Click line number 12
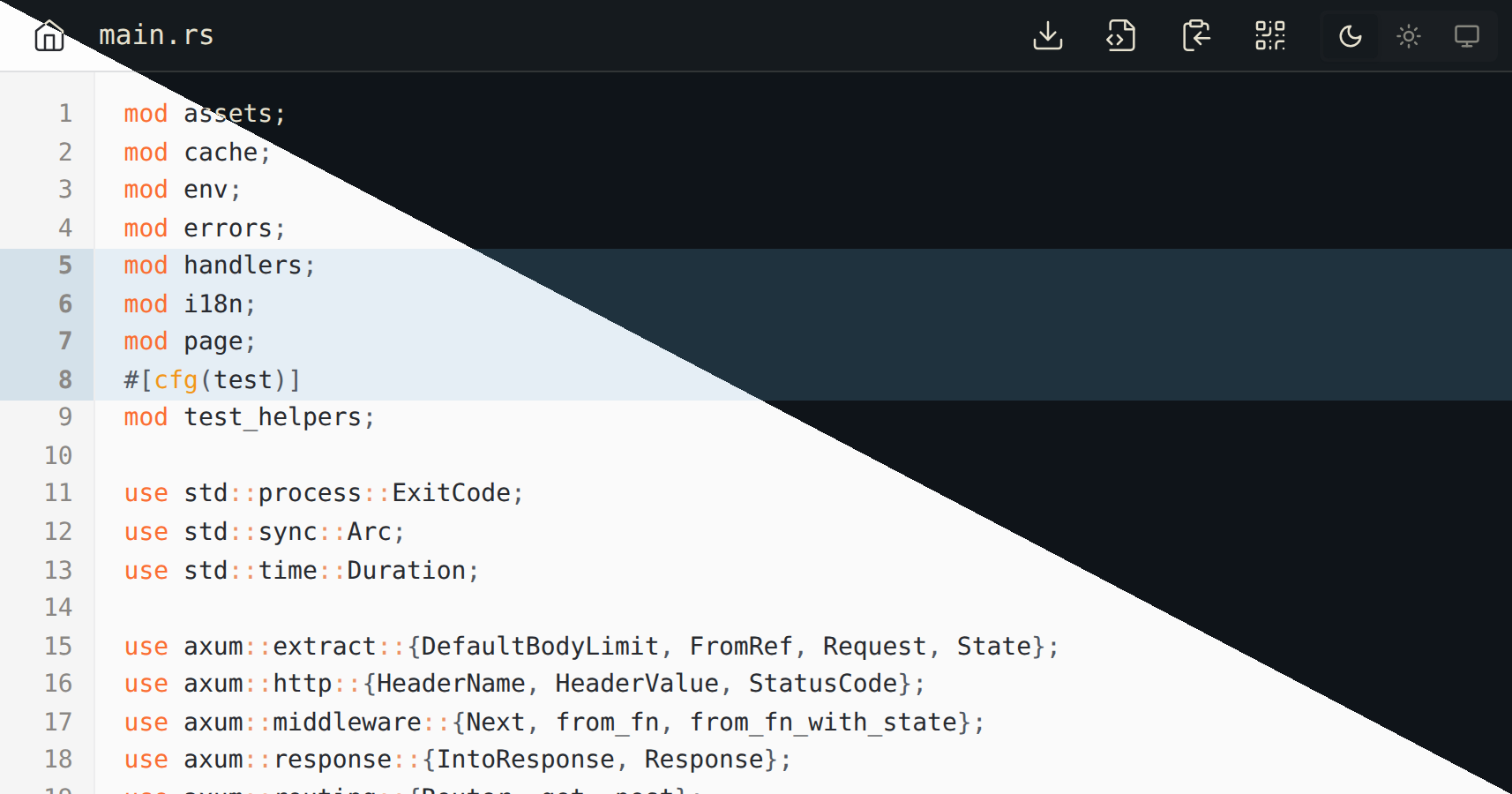1512x794 pixels. click(58, 531)
